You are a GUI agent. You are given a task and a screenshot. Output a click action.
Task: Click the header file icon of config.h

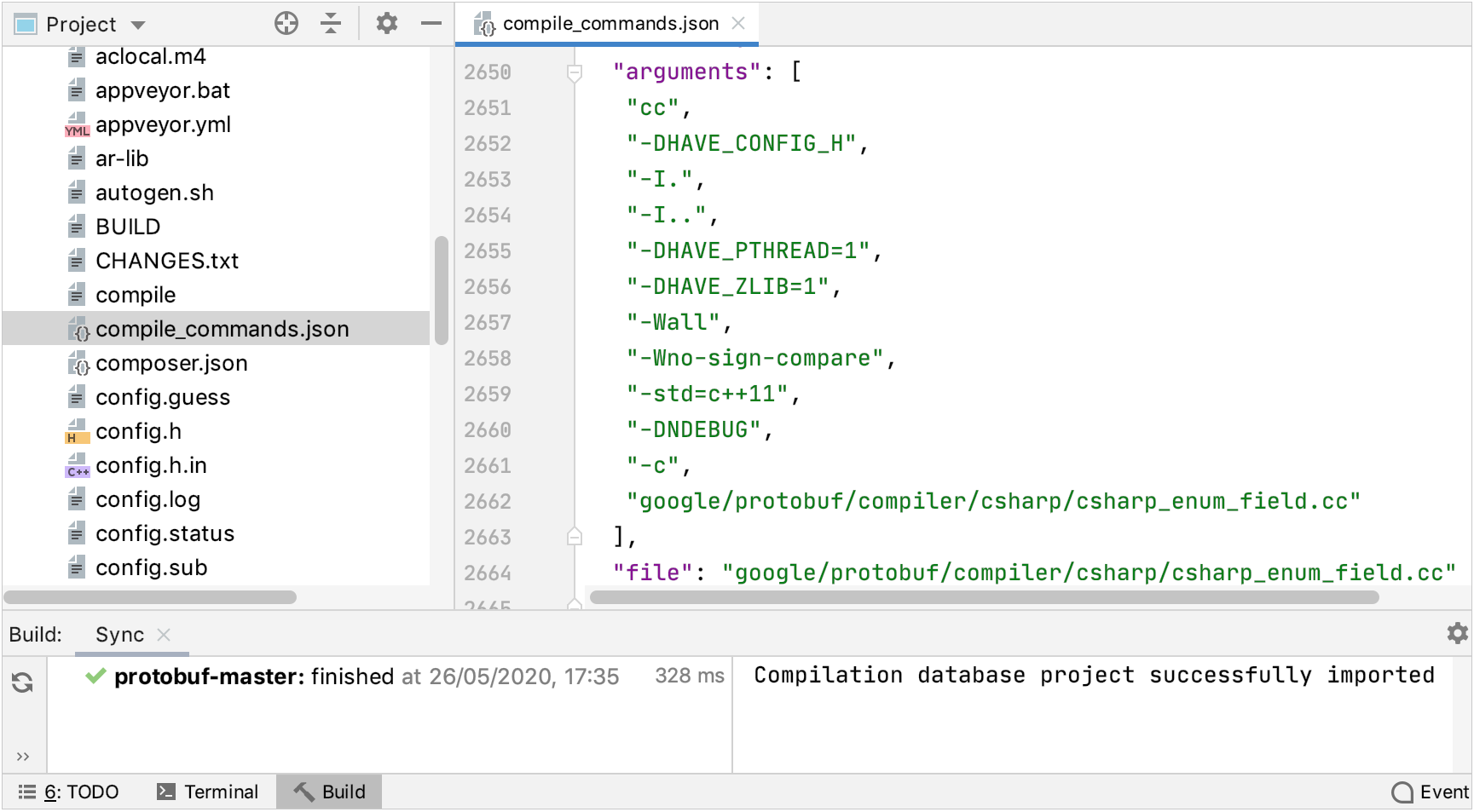[x=77, y=432]
